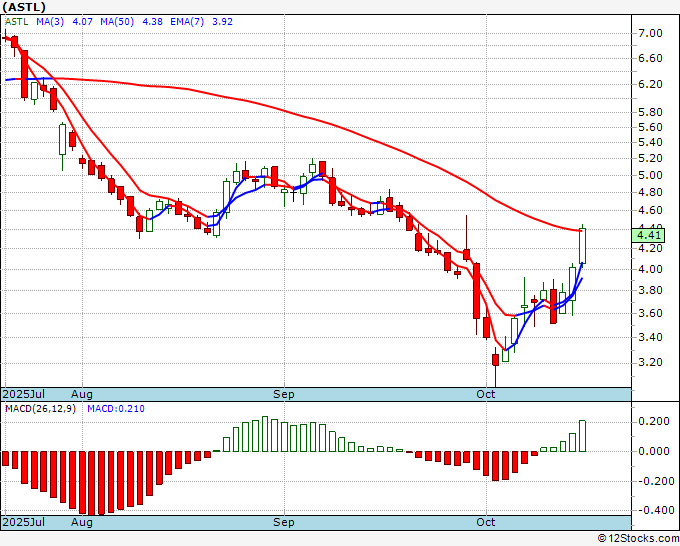Click the MA(3) value 4.07
680x546 pixels.
[x=82, y=21]
